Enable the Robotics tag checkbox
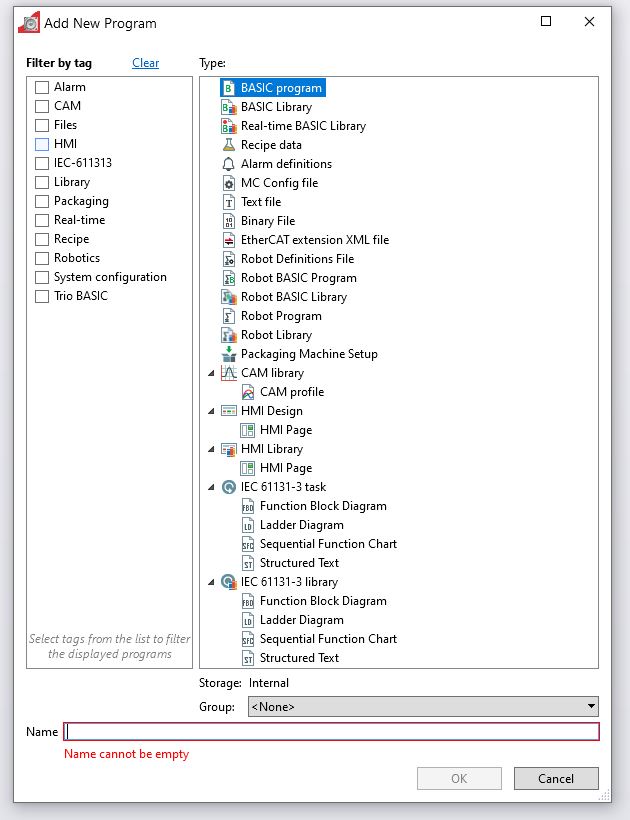The width and height of the screenshot is (630, 820). tap(42, 258)
